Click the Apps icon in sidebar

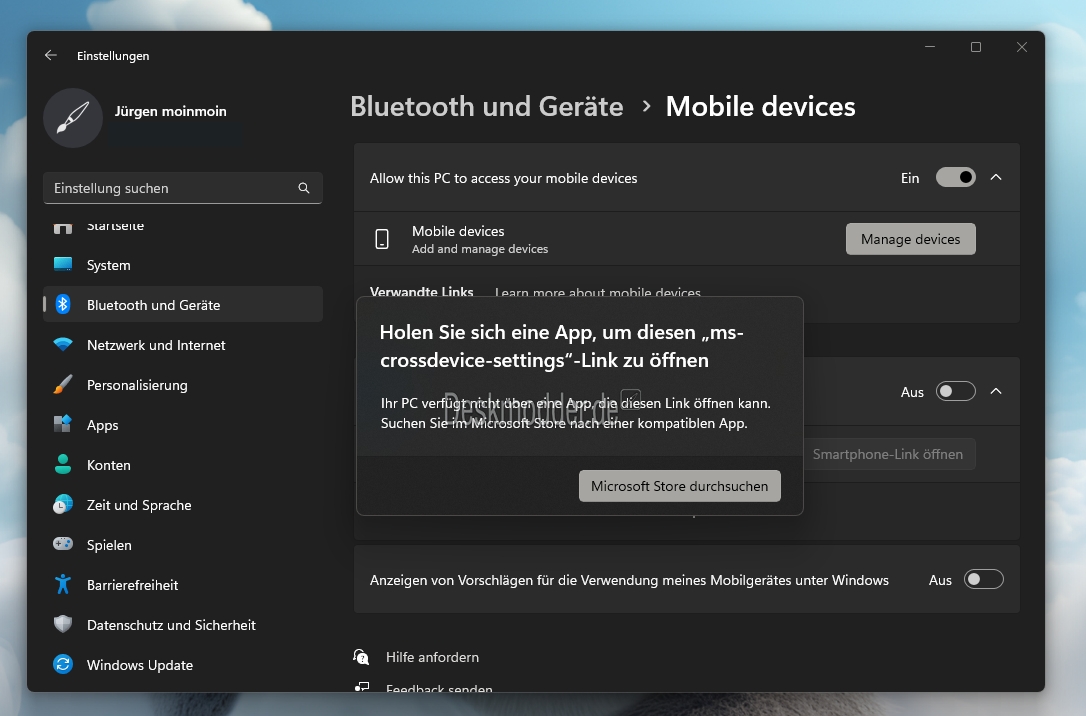(x=63, y=424)
